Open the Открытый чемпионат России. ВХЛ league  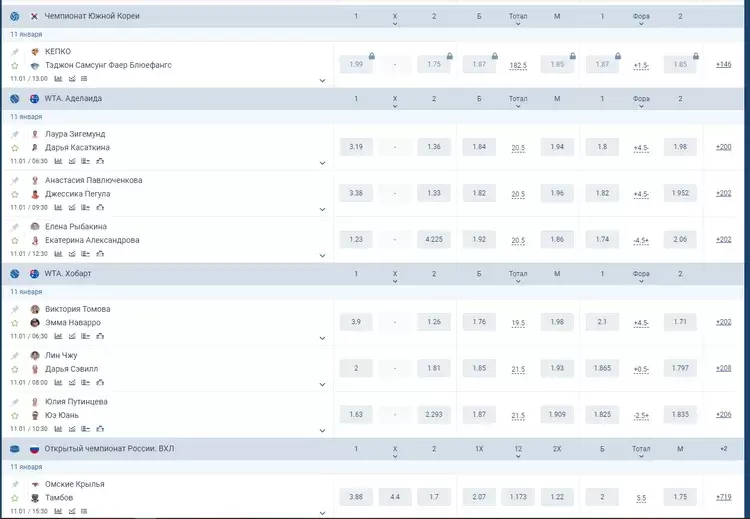tap(110, 449)
